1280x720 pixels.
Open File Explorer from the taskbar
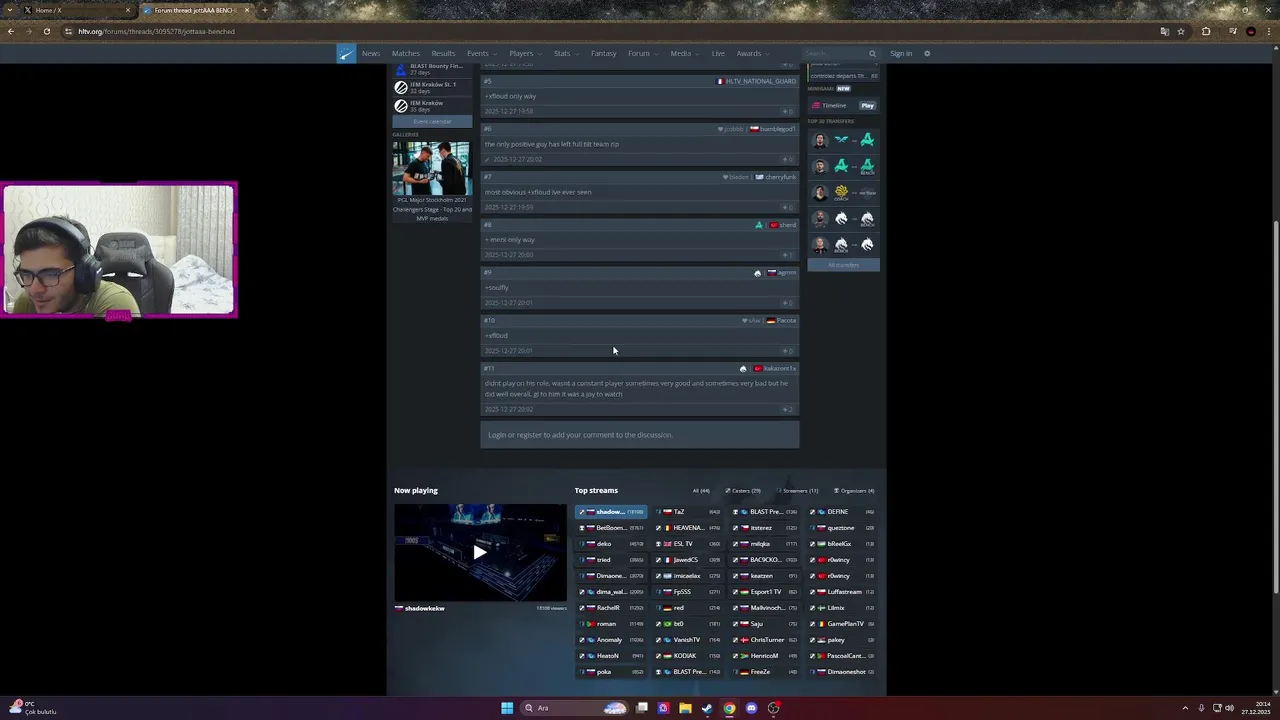685,708
